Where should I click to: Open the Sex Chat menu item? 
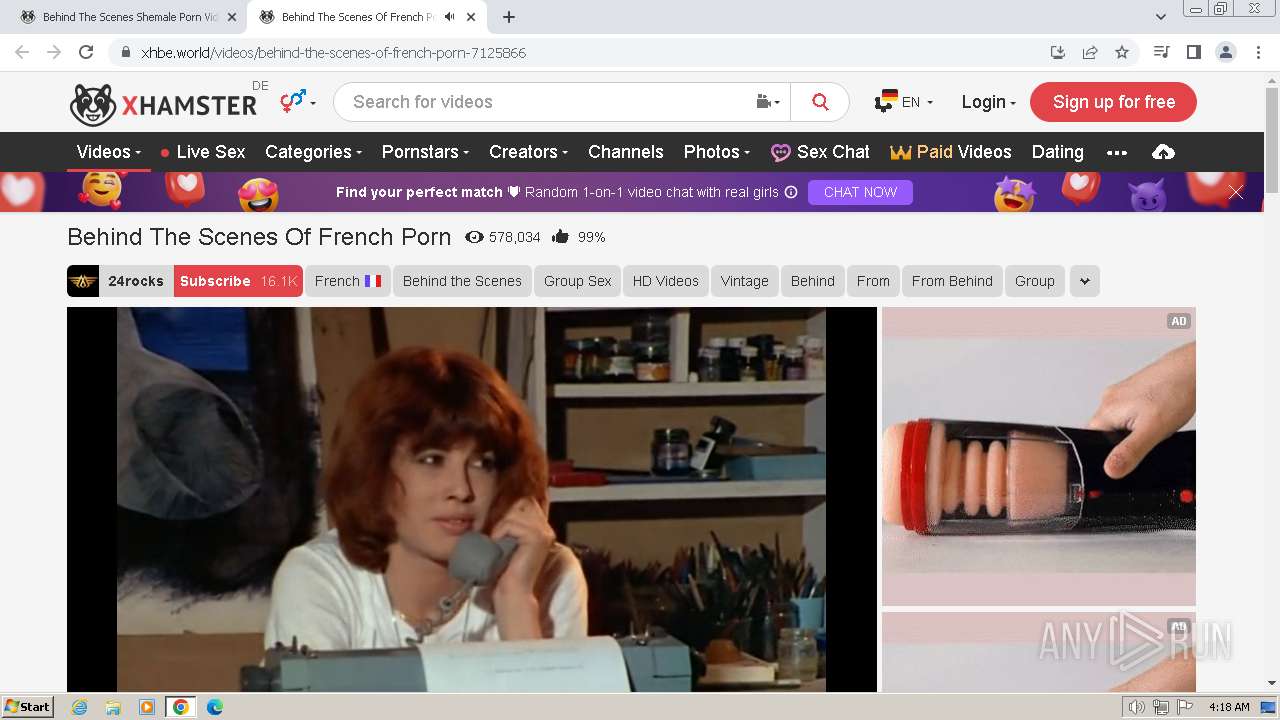click(820, 152)
